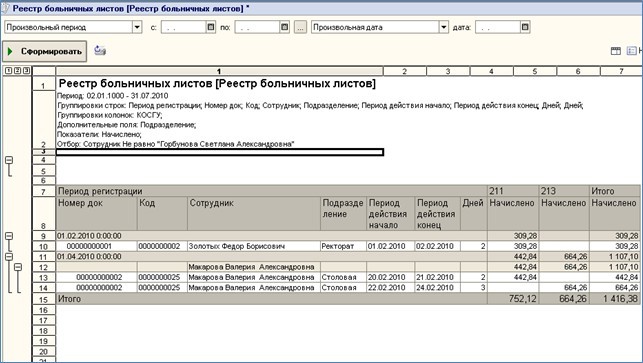Click the header panel toggle icon at right
Image resolution: width=643 pixels, height=363 pixels.
616,51
